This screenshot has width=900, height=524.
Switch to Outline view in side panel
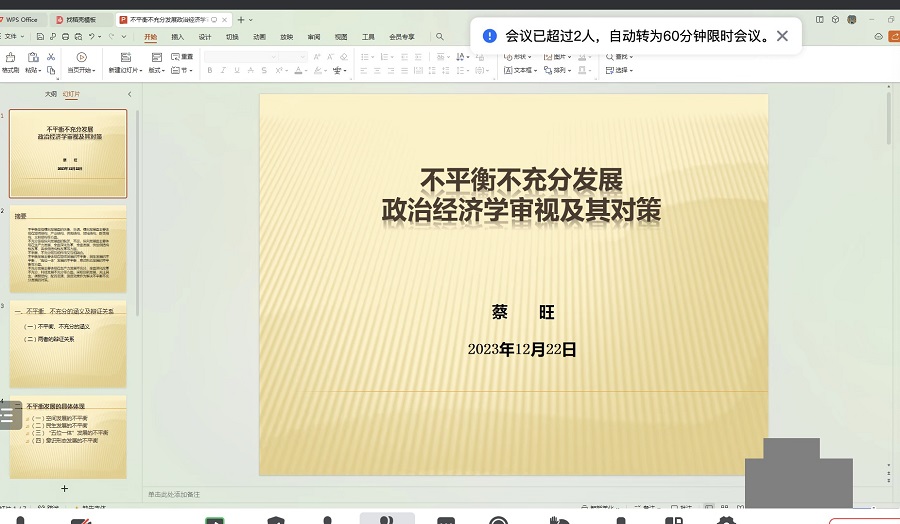point(50,94)
